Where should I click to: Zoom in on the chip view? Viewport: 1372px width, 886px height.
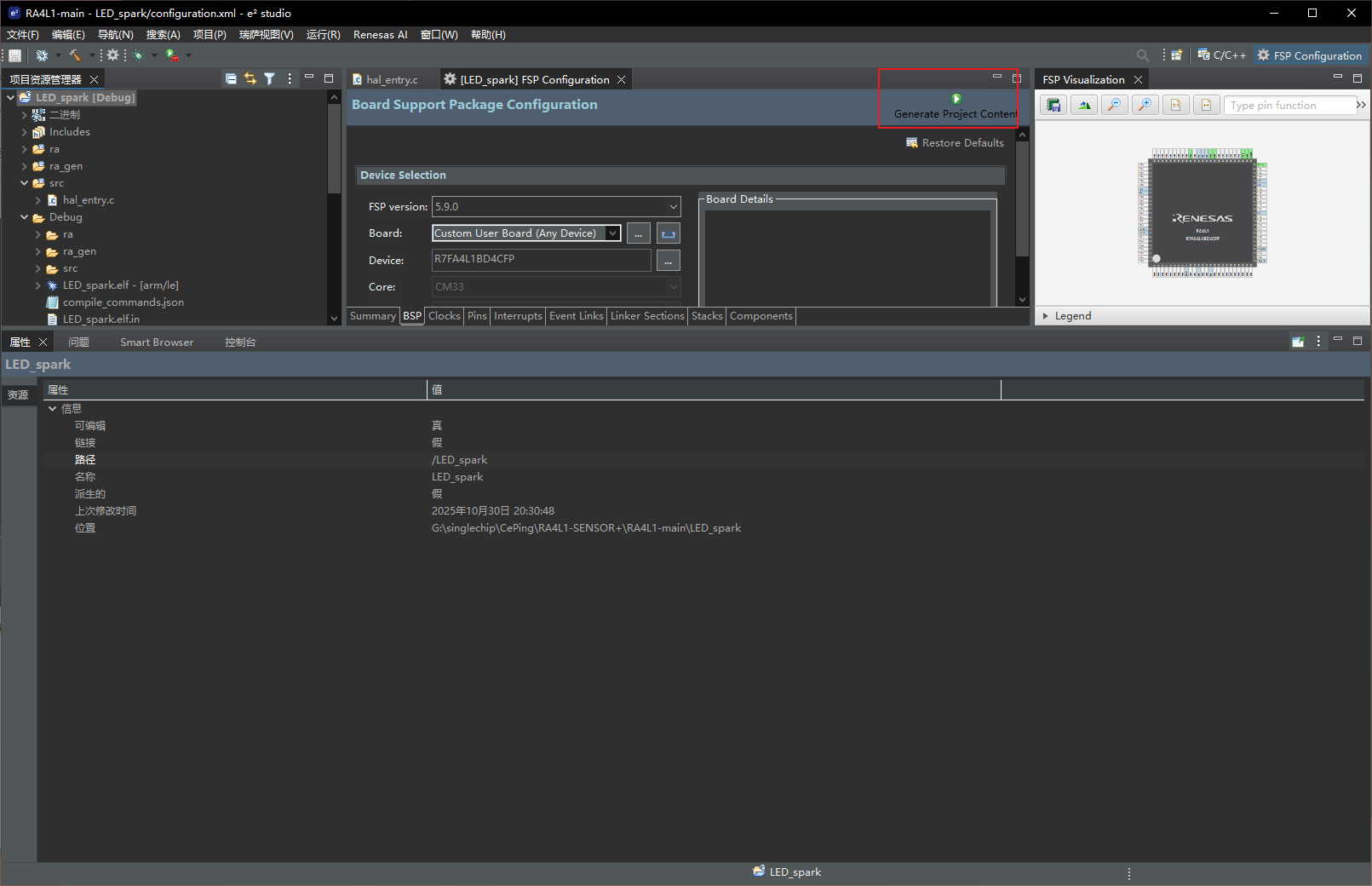click(x=1145, y=105)
